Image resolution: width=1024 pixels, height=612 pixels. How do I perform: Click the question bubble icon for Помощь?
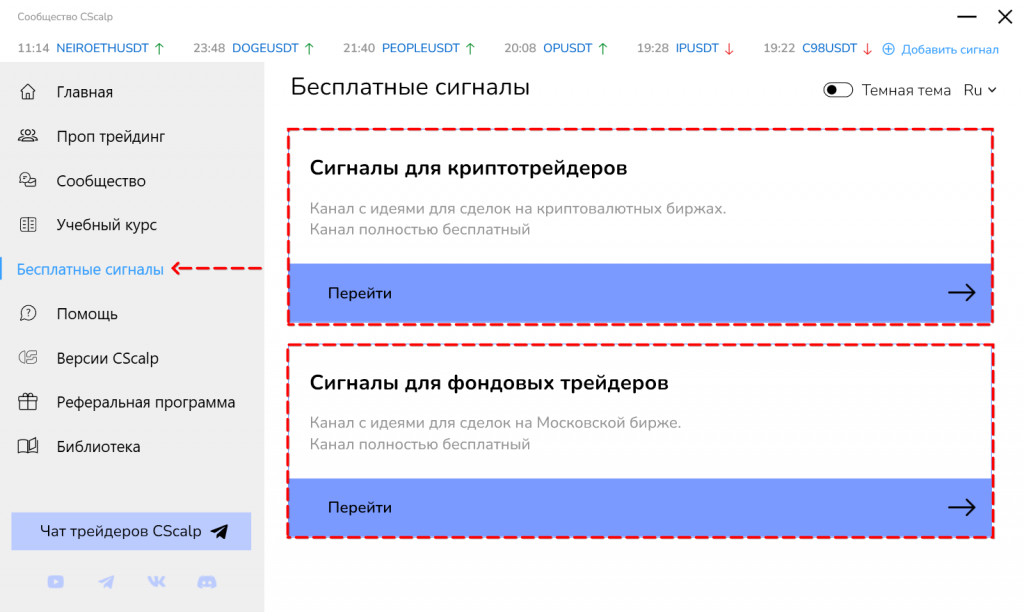click(x=28, y=314)
